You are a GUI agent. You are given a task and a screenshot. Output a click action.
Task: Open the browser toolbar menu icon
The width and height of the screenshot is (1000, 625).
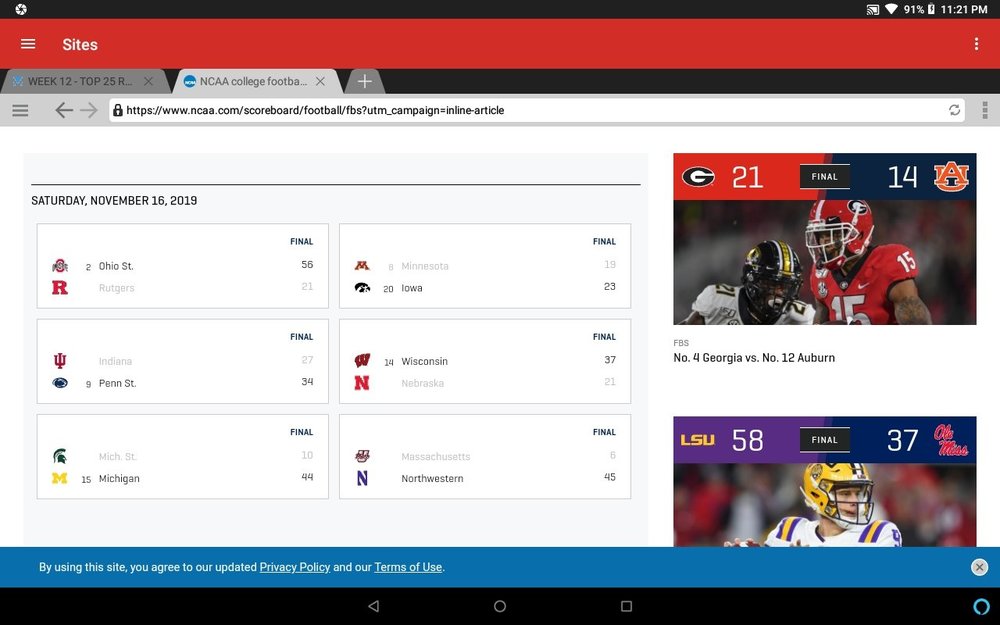point(20,110)
